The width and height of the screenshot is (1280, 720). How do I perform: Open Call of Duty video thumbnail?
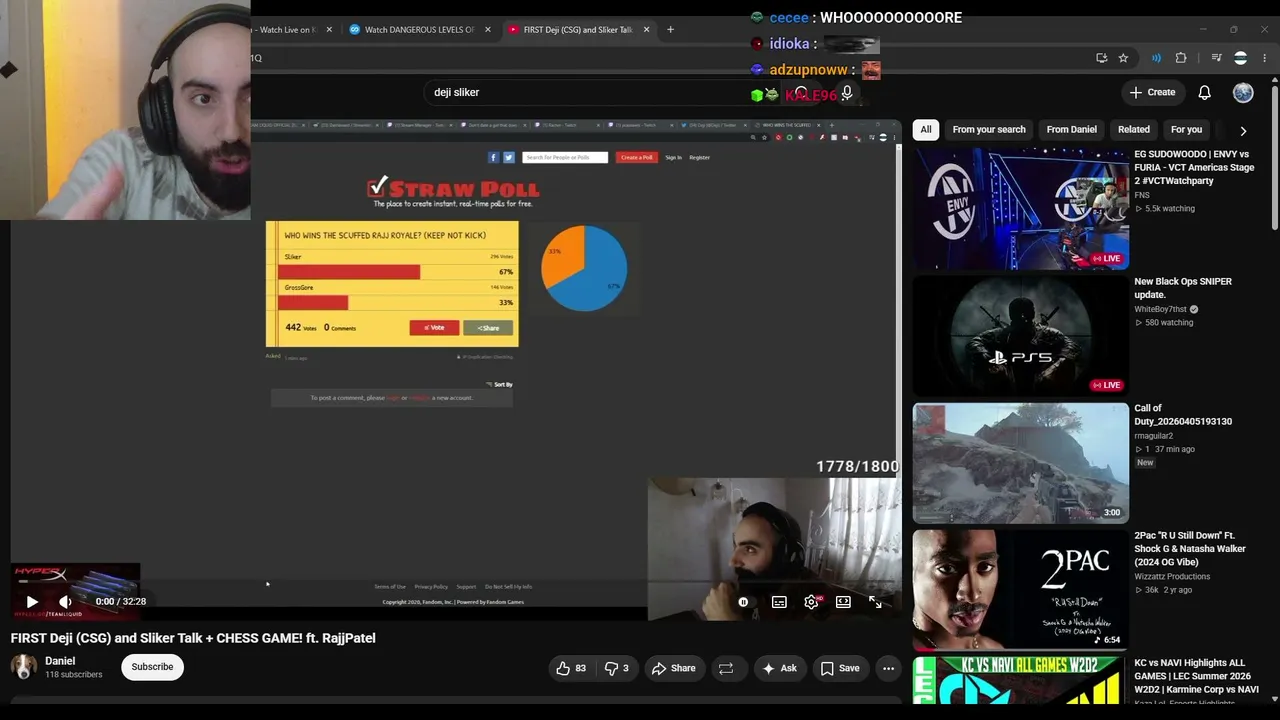coord(1021,463)
